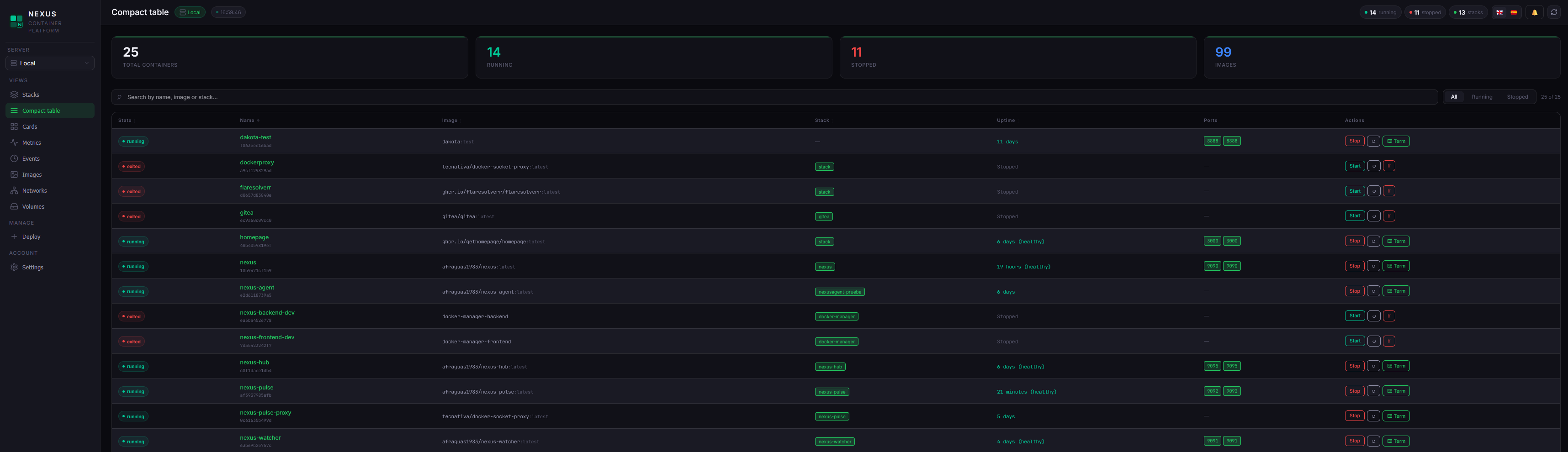
Task: Click the refresh icon in the top bar
Action: [1553, 12]
